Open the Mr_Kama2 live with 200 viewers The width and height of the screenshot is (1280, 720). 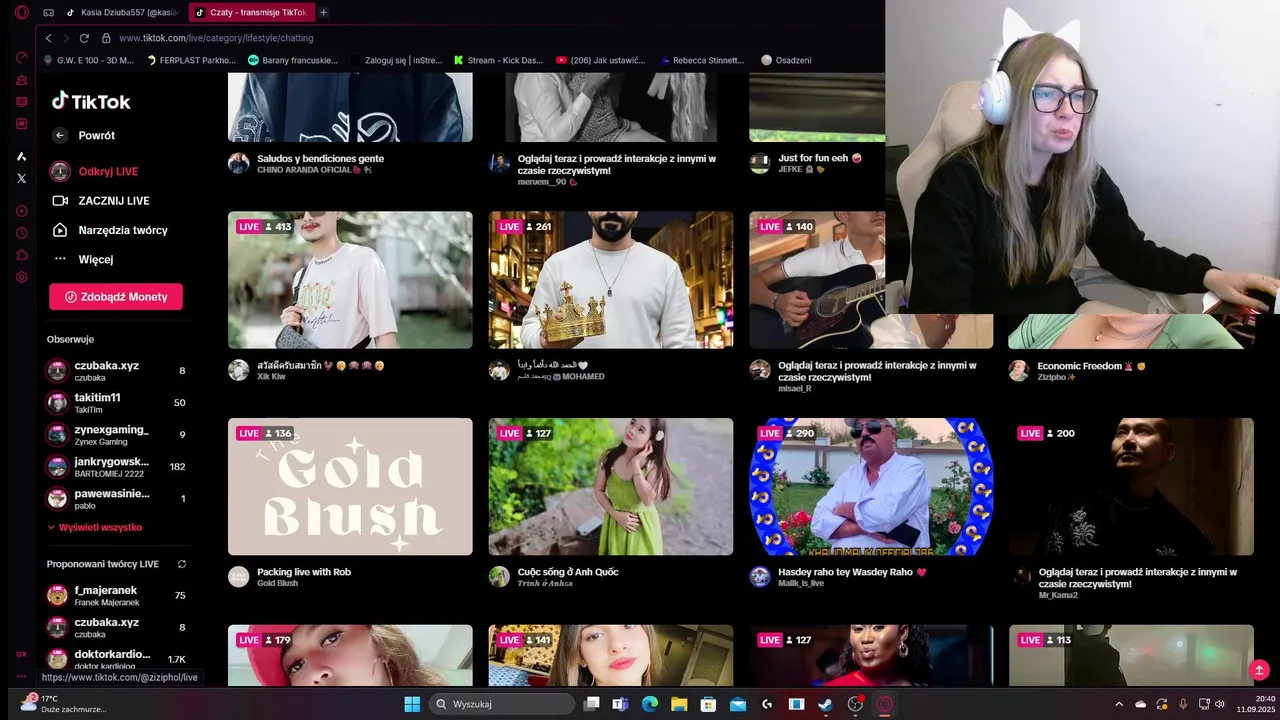pos(1131,487)
